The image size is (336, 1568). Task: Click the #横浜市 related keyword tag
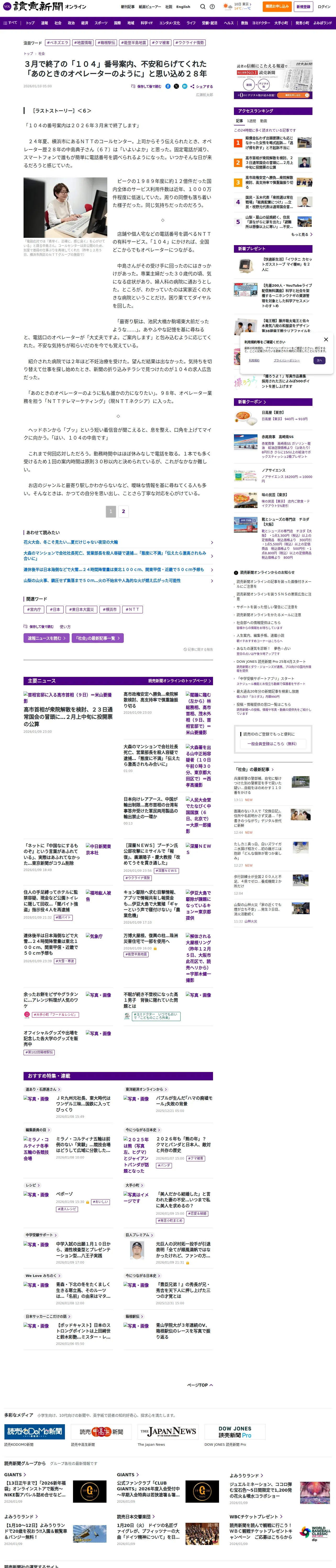(x=109, y=609)
